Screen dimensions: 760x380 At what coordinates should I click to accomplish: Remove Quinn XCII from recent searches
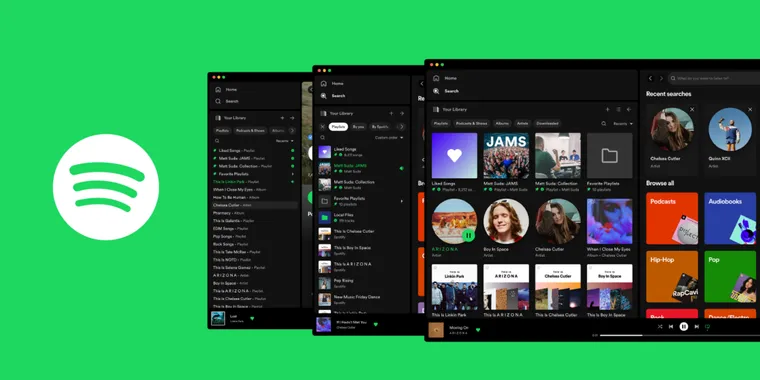tap(750, 110)
